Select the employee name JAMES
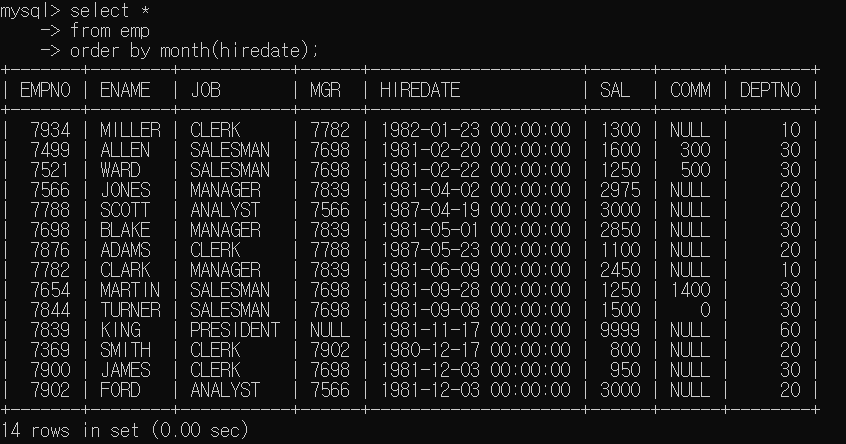 (x=125, y=370)
